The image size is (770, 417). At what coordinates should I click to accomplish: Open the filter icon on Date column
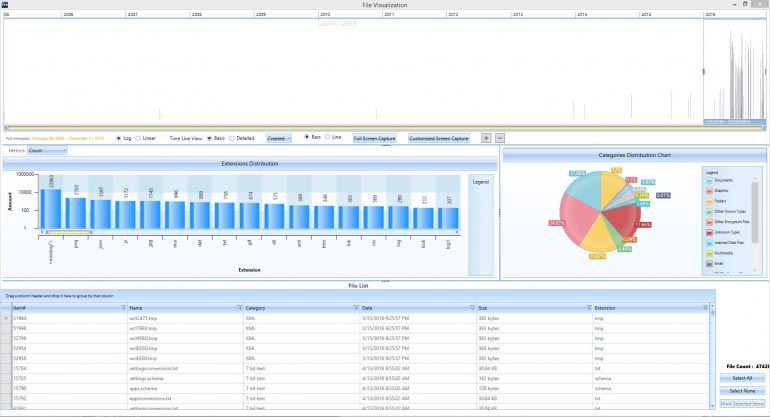[472, 307]
